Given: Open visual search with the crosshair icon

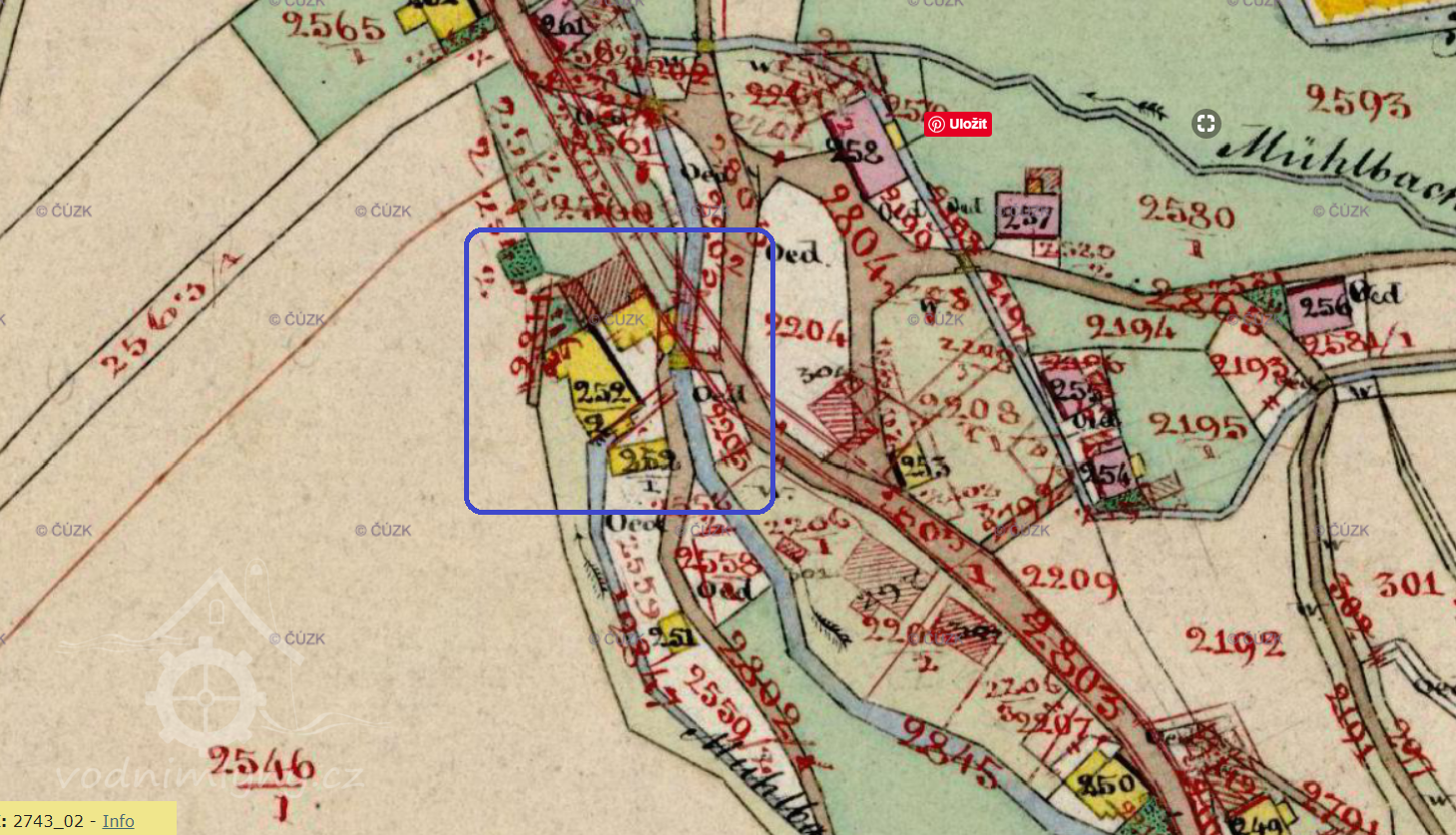Looking at the screenshot, I should 1206,124.
